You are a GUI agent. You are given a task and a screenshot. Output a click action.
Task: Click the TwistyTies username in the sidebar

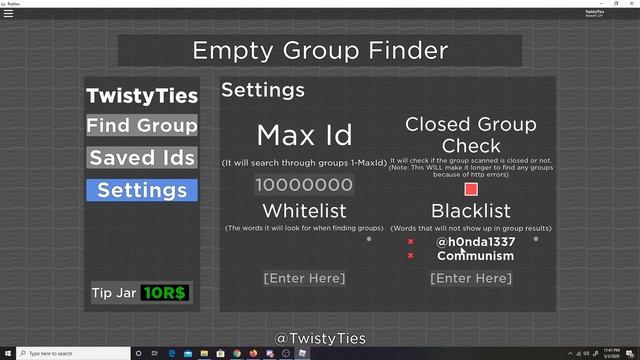coord(142,96)
